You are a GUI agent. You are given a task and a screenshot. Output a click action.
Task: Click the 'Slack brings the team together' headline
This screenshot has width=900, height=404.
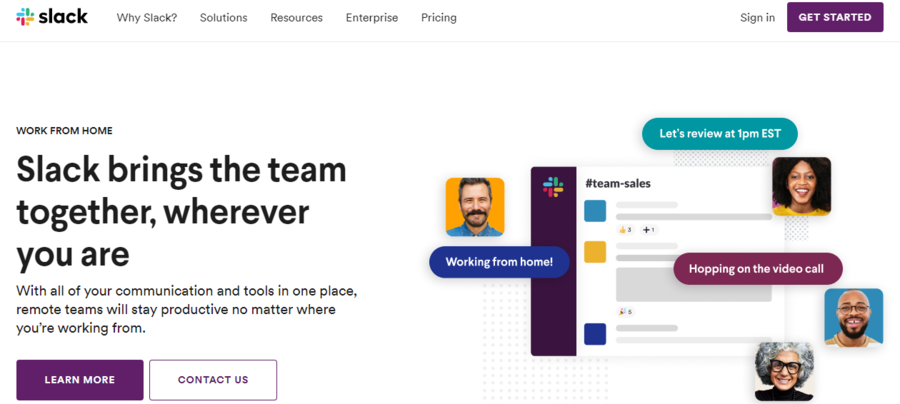181,212
